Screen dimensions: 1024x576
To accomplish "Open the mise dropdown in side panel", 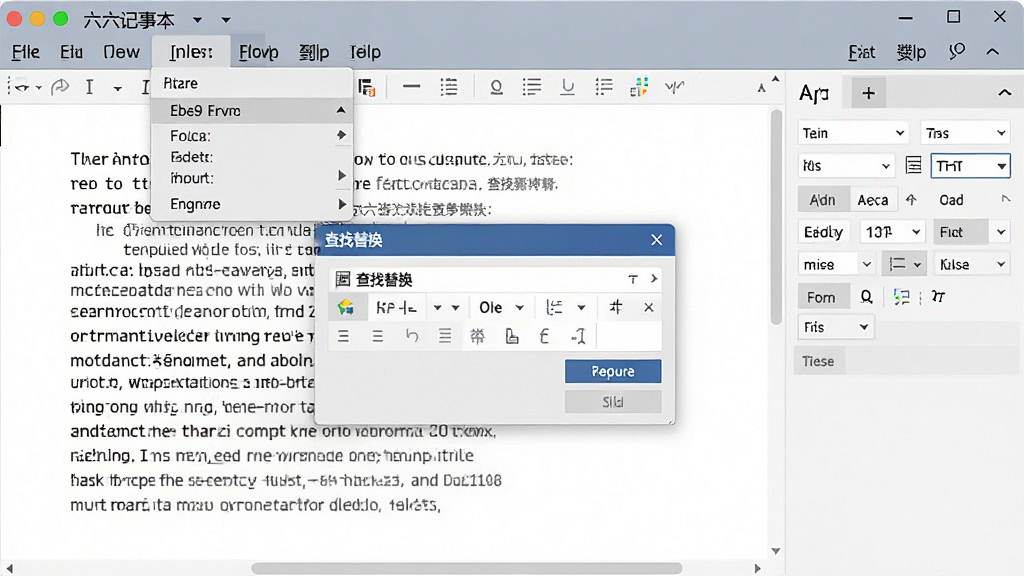I will (837, 264).
